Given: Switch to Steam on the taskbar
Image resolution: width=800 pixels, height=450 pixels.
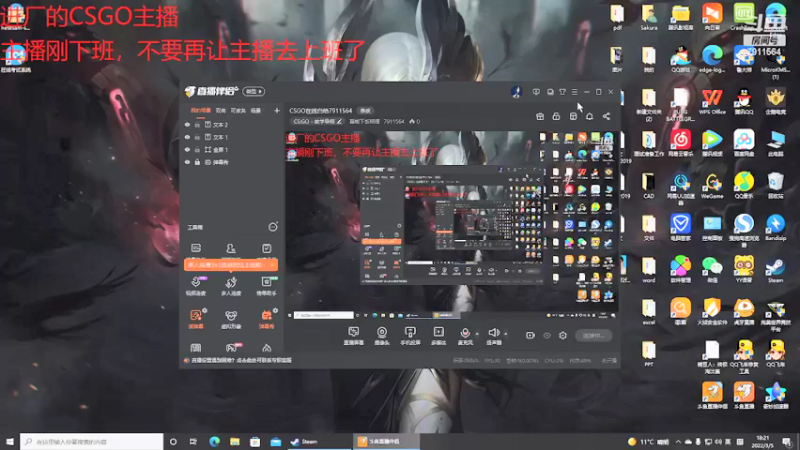Looking at the screenshot, I should (318, 441).
